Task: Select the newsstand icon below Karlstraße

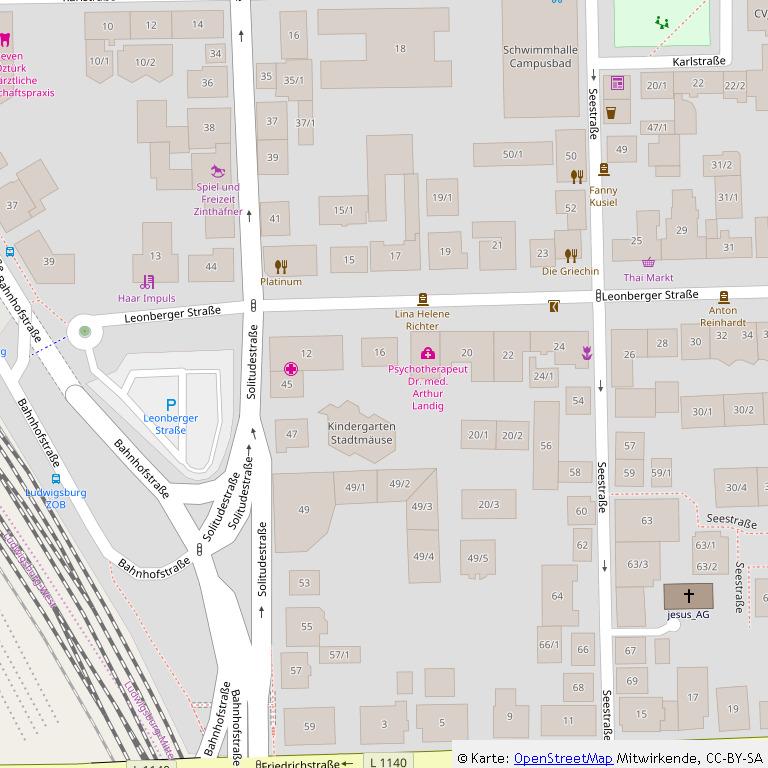Action: (617, 83)
